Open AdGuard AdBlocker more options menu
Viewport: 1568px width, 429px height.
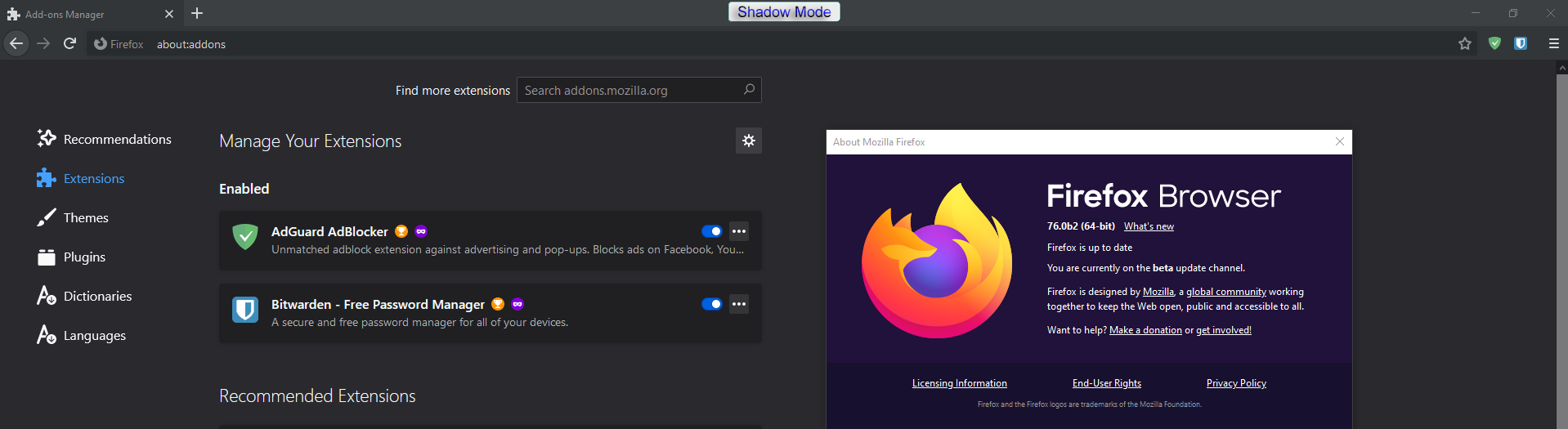pos(739,231)
